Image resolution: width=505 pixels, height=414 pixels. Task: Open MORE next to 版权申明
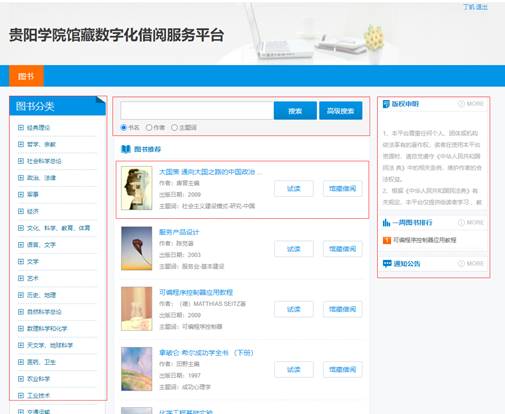click(471, 104)
